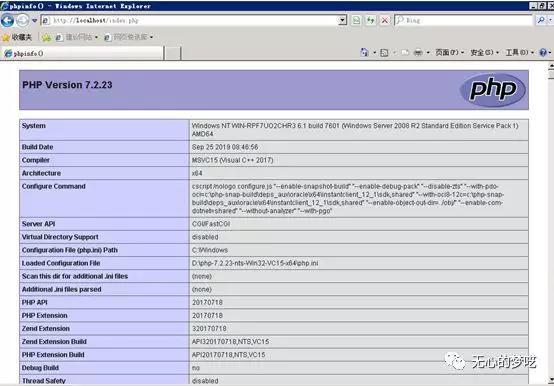
Task: Open the Favorites (收藏夹) star button
Action: 17,37
